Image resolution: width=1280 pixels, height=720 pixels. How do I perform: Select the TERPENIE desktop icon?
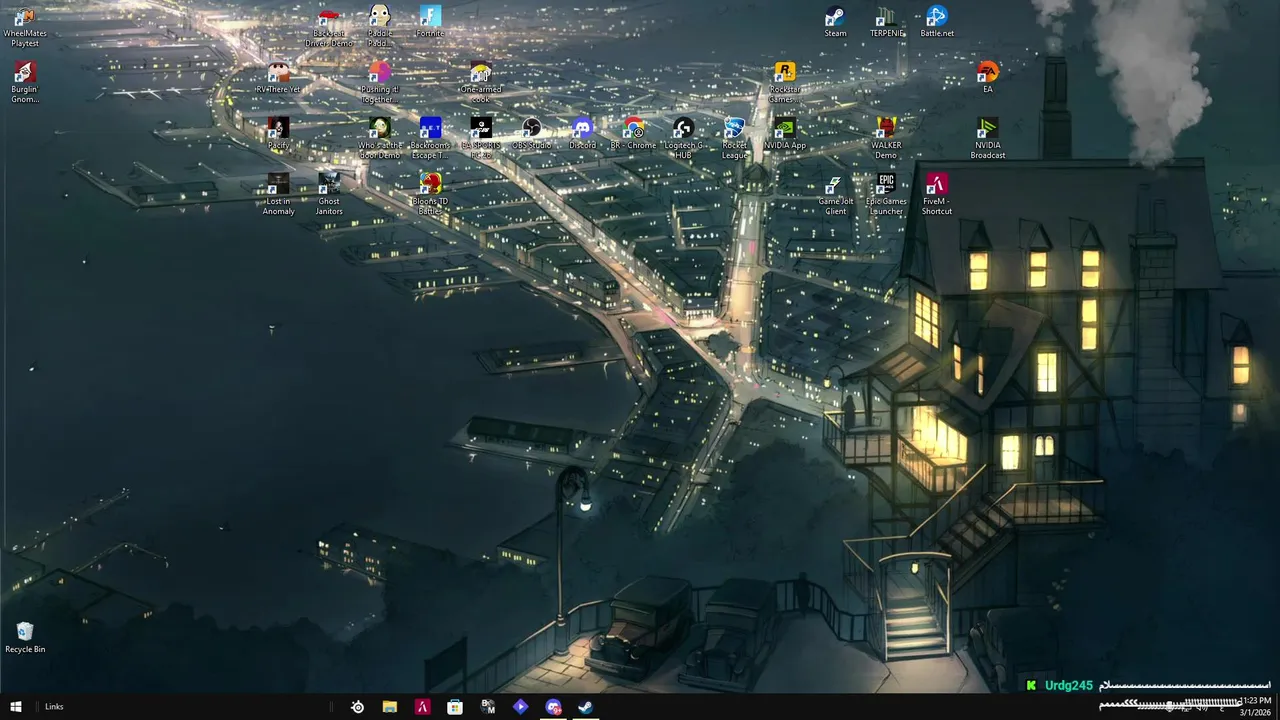click(x=886, y=22)
